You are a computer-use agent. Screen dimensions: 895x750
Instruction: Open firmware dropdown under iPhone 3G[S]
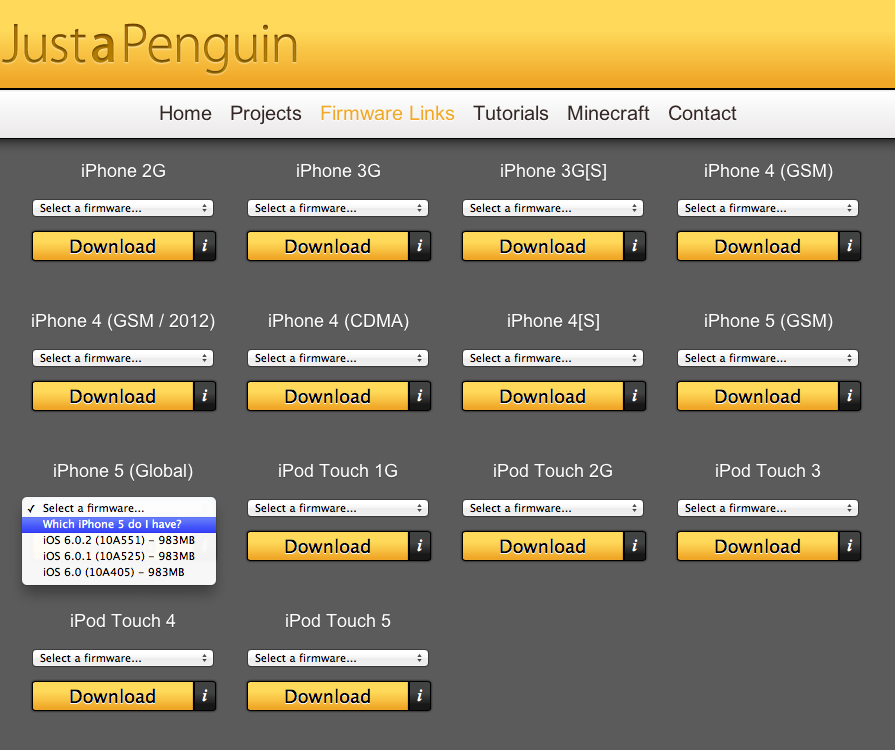point(553,208)
